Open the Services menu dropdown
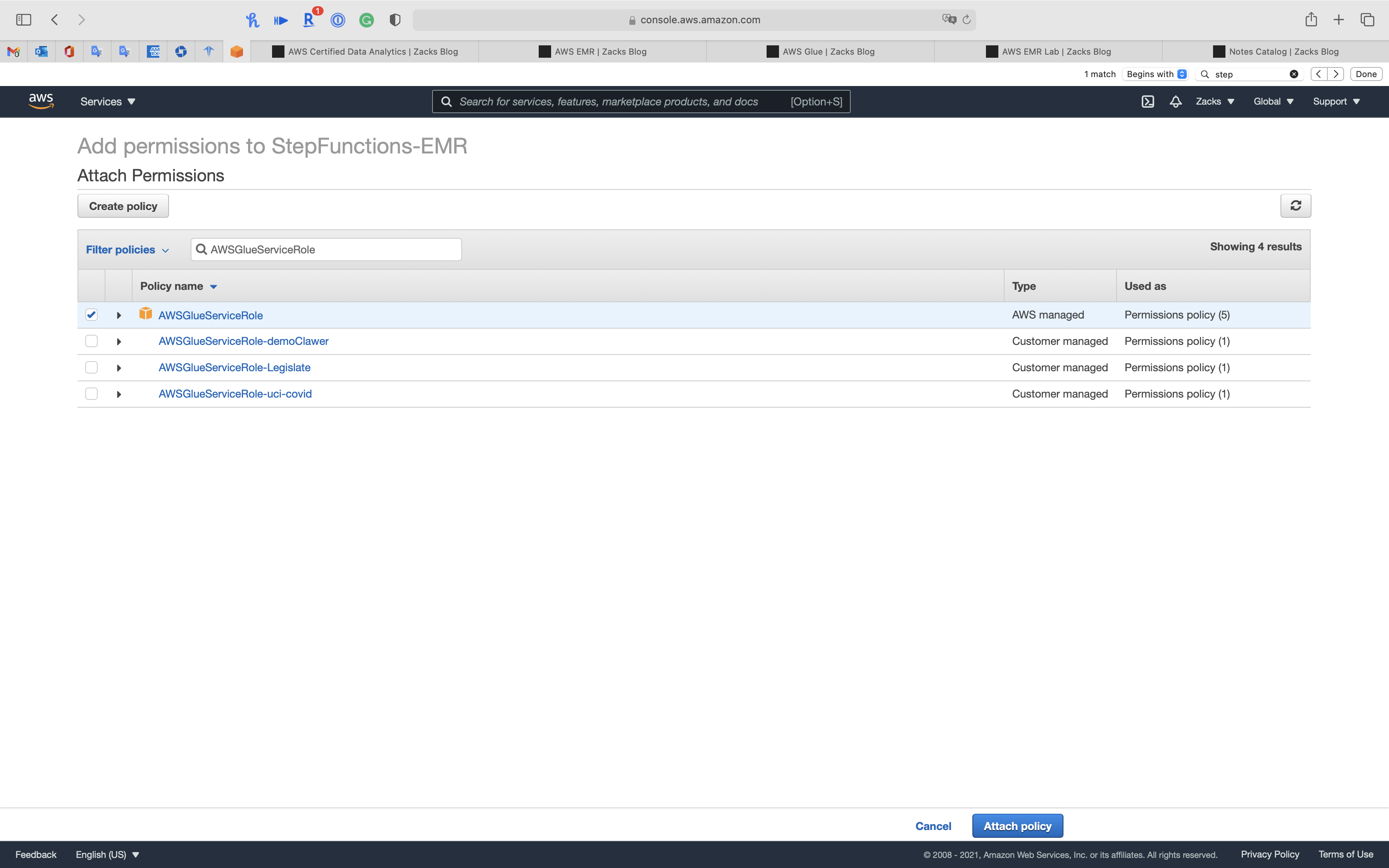This screenshot has width=1389, height=868. 107,102
